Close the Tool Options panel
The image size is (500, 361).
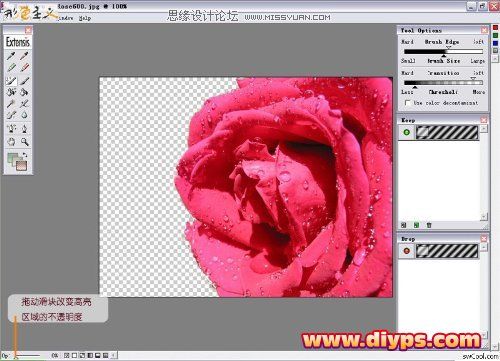(484, 30)
